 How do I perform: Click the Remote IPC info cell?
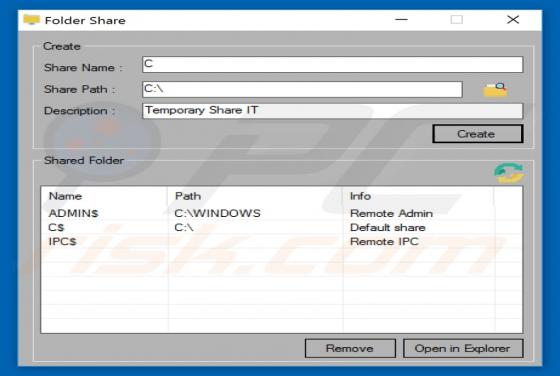[x=384, y=242]
